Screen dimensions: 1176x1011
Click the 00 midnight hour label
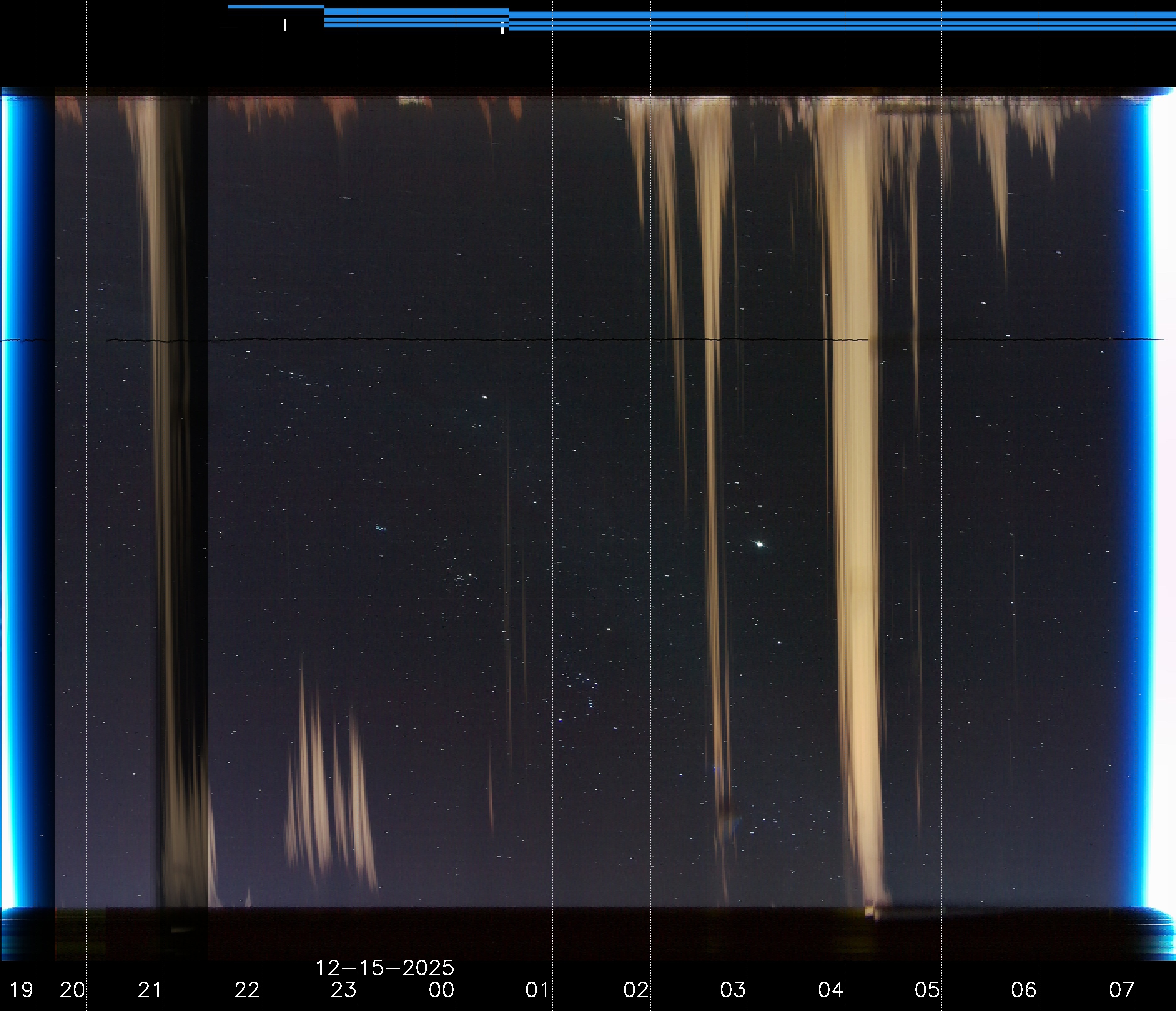[441, 990]
